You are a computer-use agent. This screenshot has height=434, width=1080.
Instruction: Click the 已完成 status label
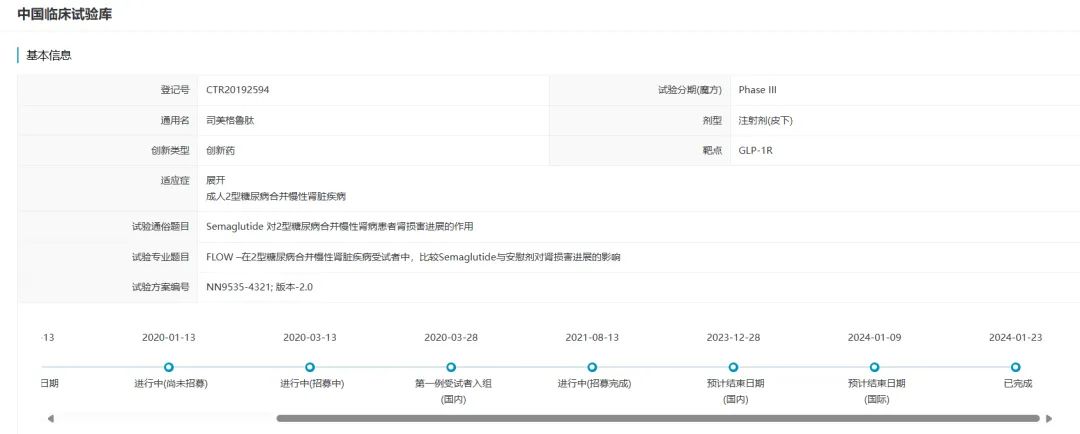[1018, 384]
